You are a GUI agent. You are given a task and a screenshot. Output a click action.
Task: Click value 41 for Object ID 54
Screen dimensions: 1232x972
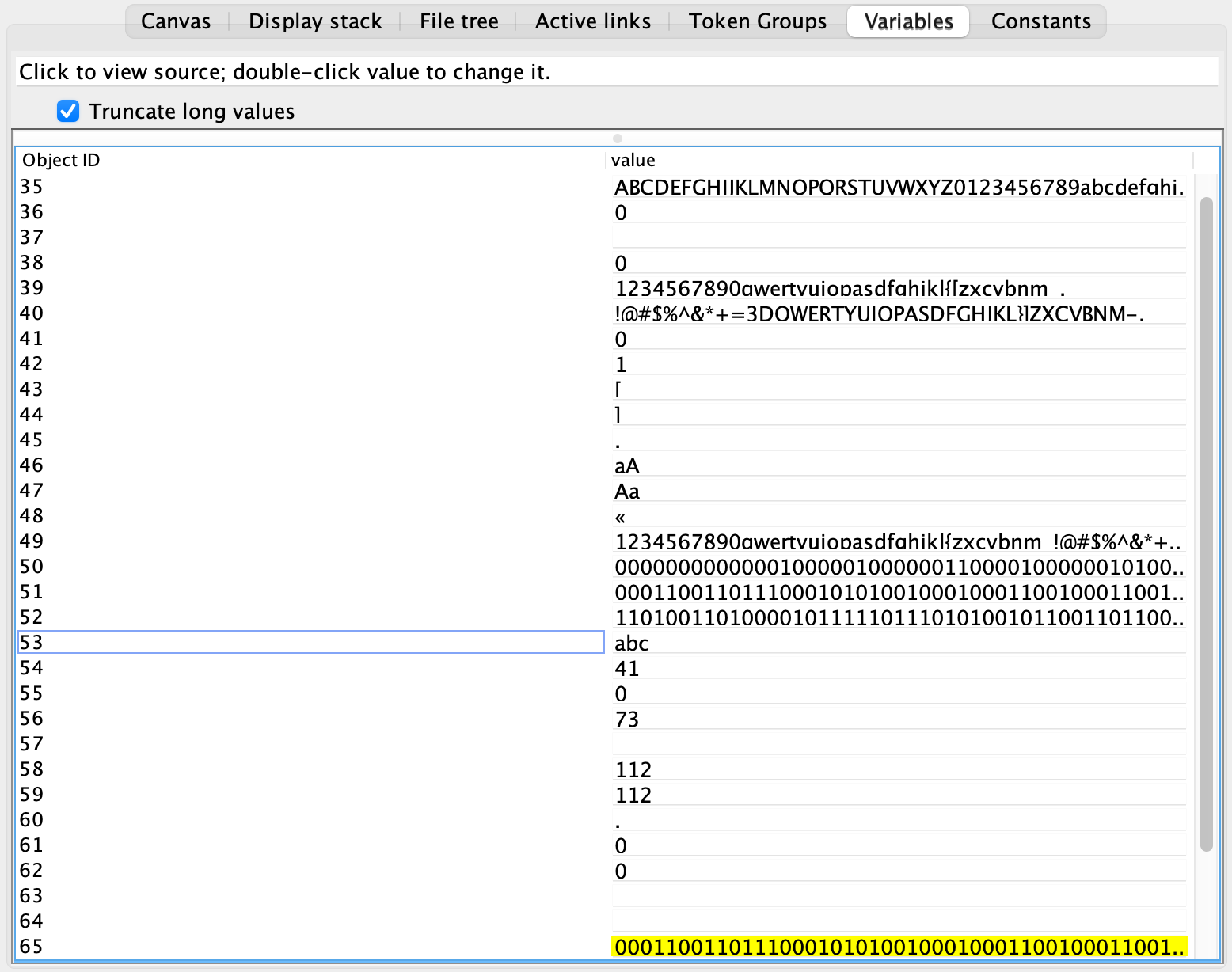click(x=627, y=668)
